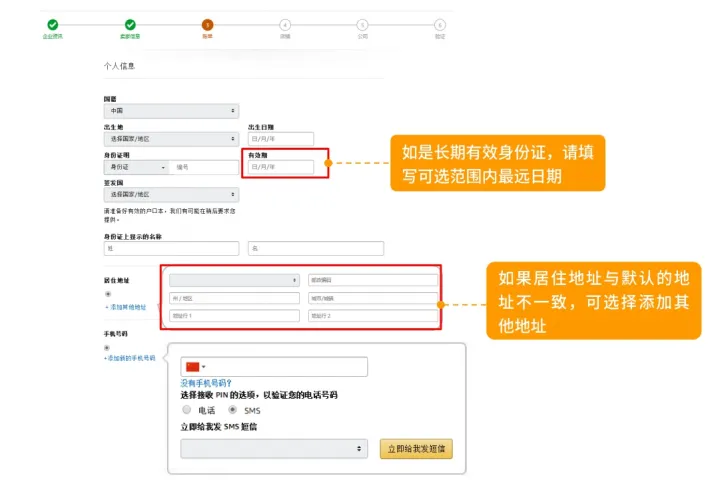
Task: Click the 立即给我发 SMS 短信 label
Action: (219, 427)
